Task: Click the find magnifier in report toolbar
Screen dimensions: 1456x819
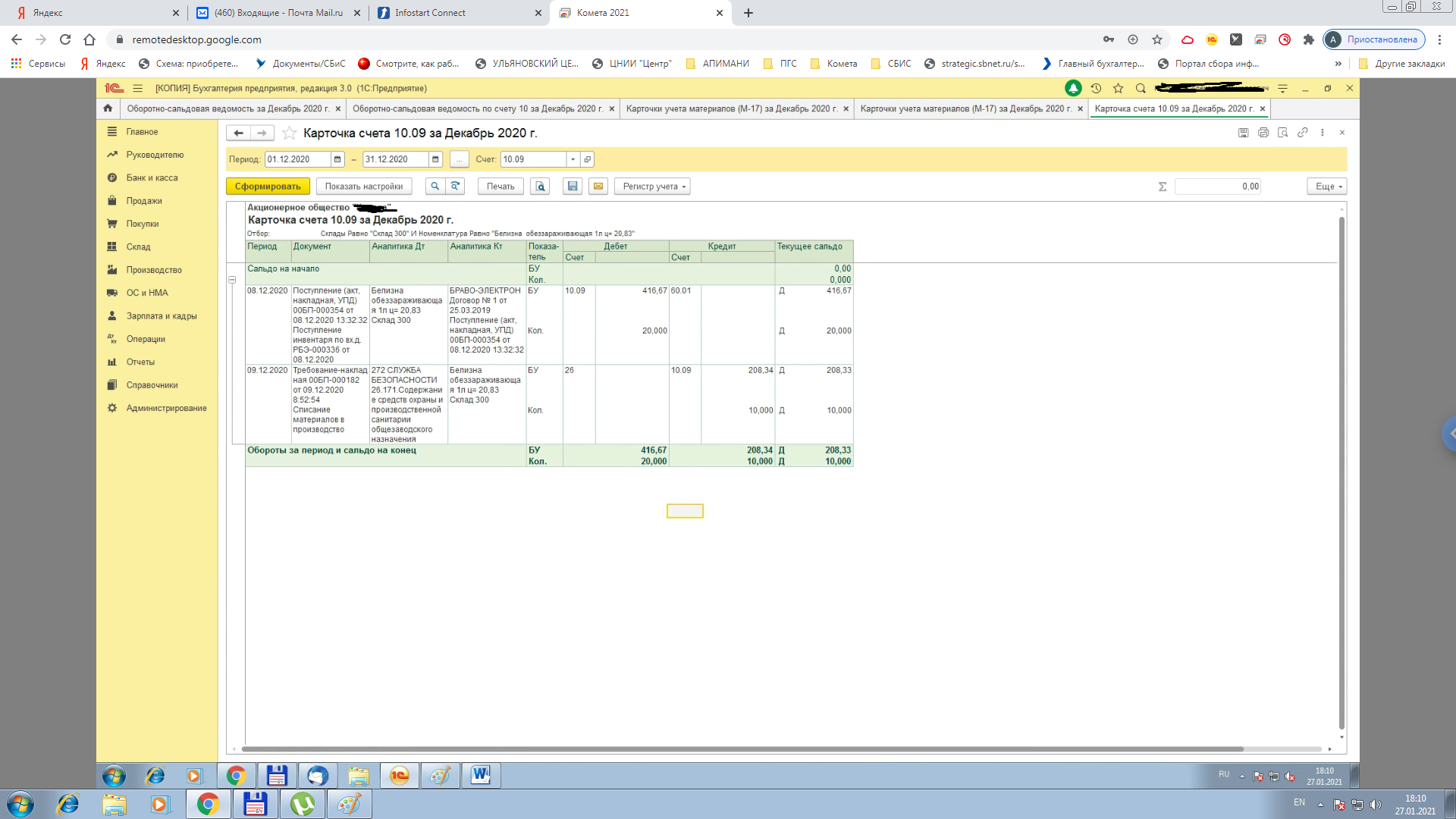Action: click(x=435, y=187)
